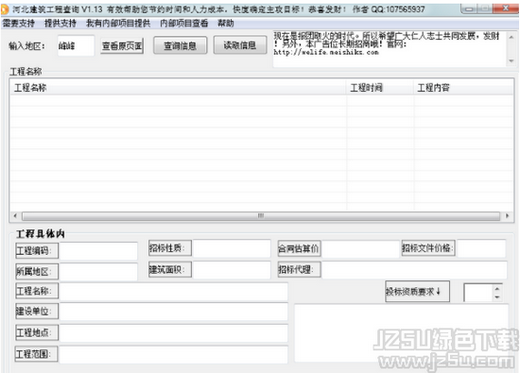Focus the 所属地区 text field

98,272
